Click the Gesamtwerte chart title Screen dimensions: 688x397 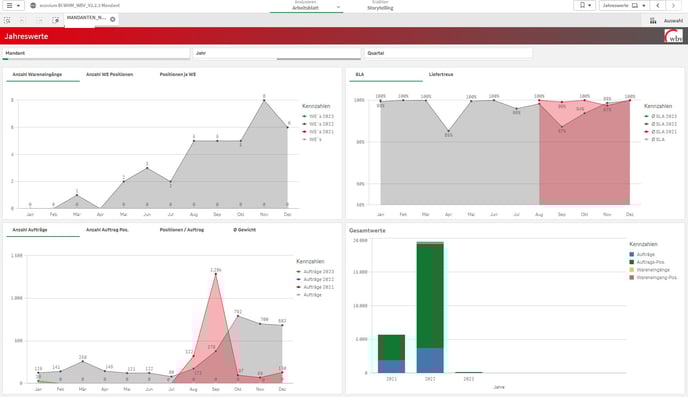tap(367, 230)
